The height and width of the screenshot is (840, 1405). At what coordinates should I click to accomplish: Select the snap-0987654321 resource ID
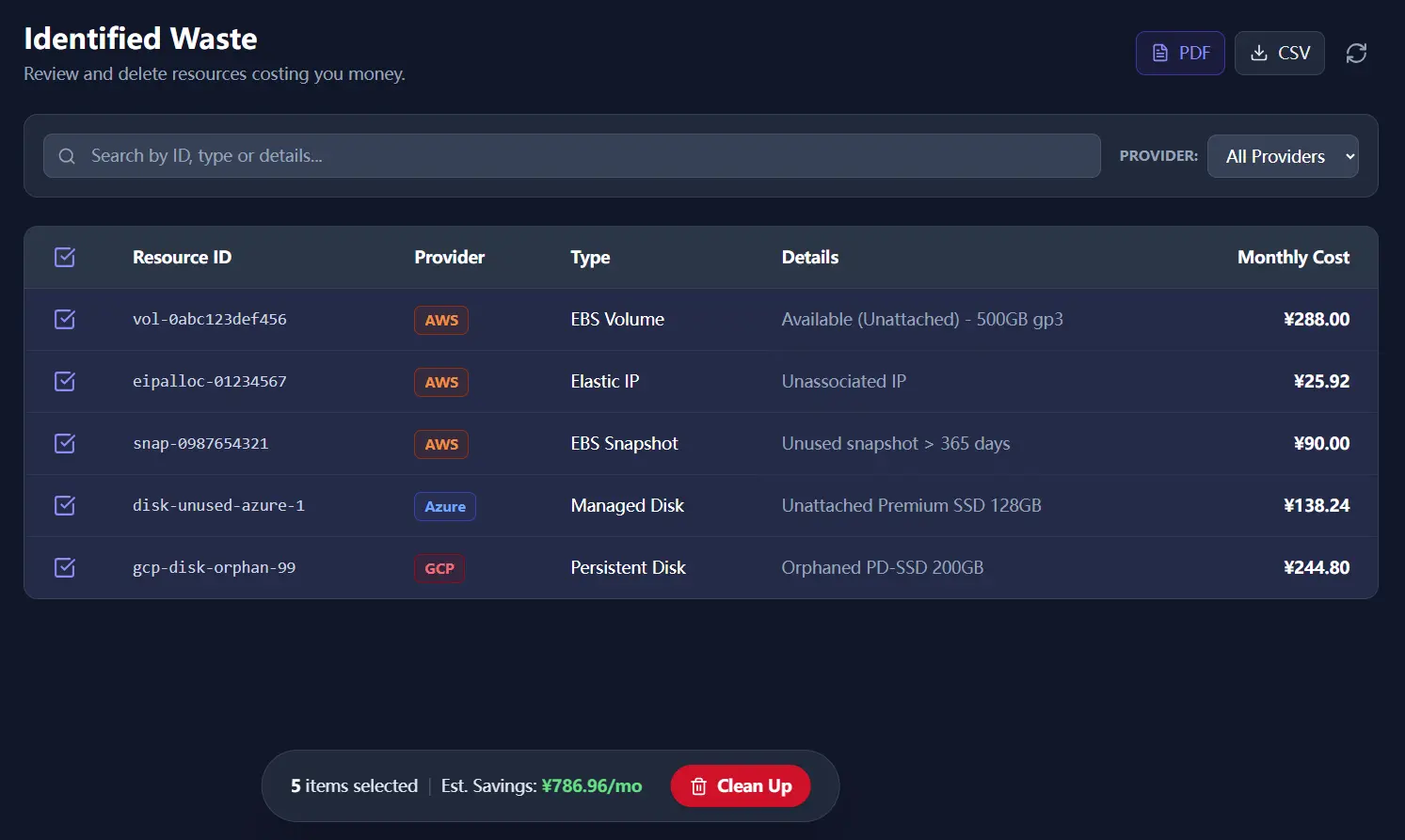tap(200, 443)
